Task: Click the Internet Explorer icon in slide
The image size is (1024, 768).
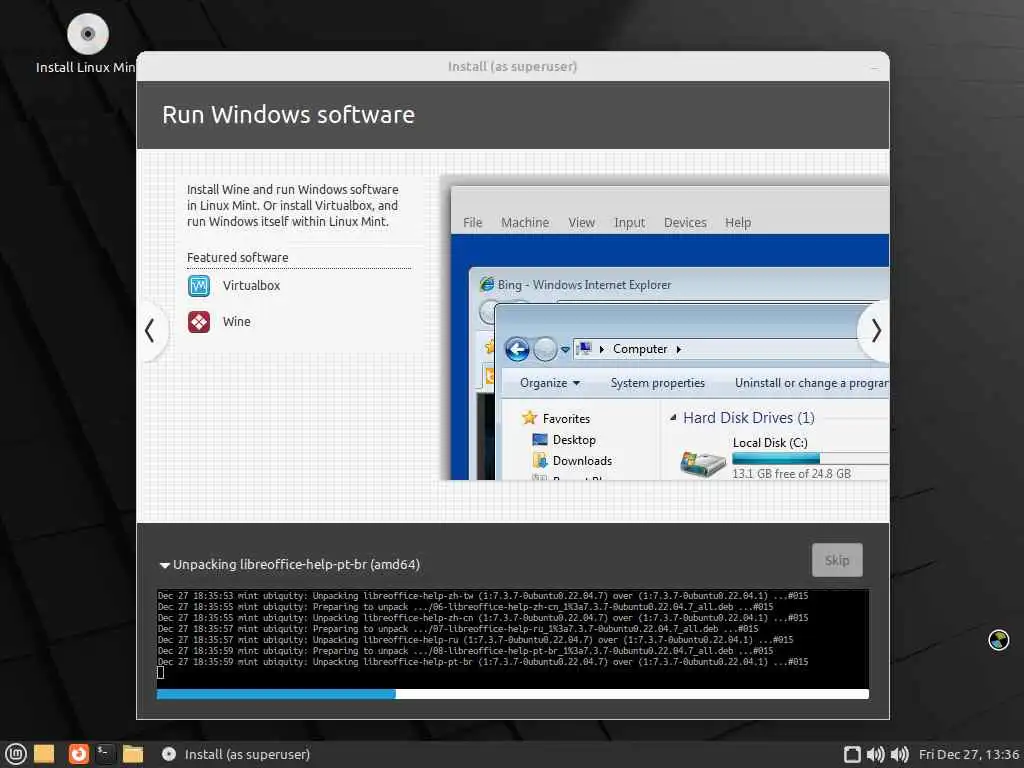Action: [487, 284]
